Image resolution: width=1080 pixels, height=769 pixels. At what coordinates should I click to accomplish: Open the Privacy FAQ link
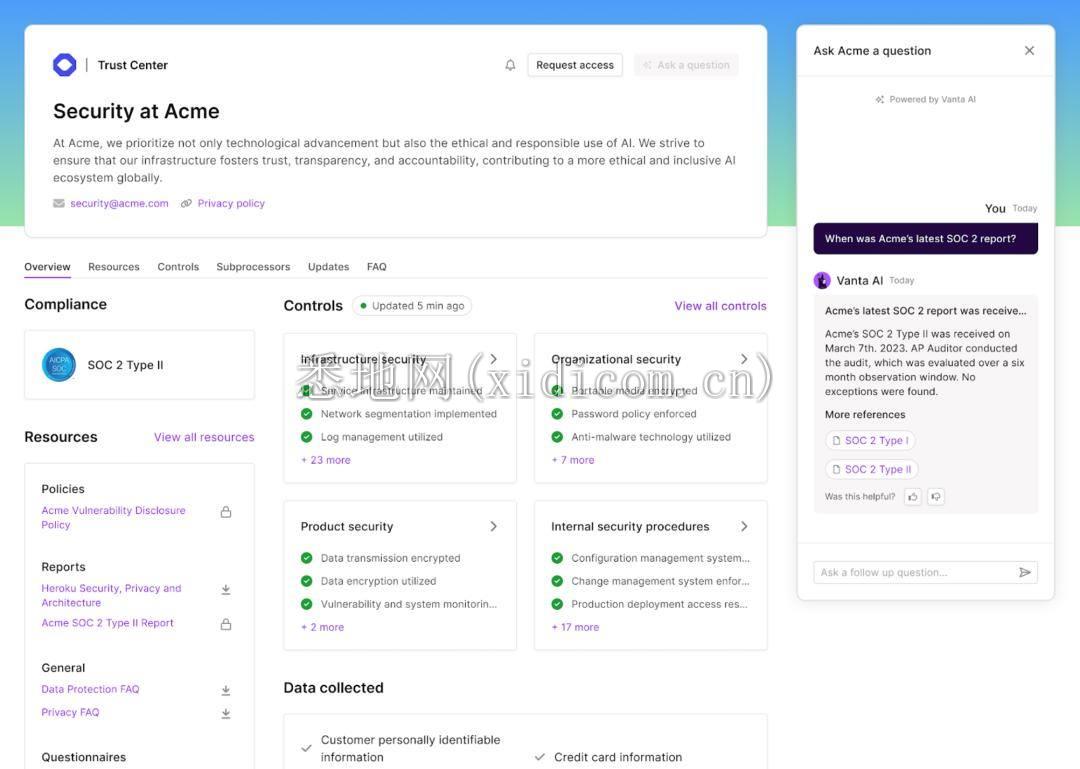pos(70,712)
